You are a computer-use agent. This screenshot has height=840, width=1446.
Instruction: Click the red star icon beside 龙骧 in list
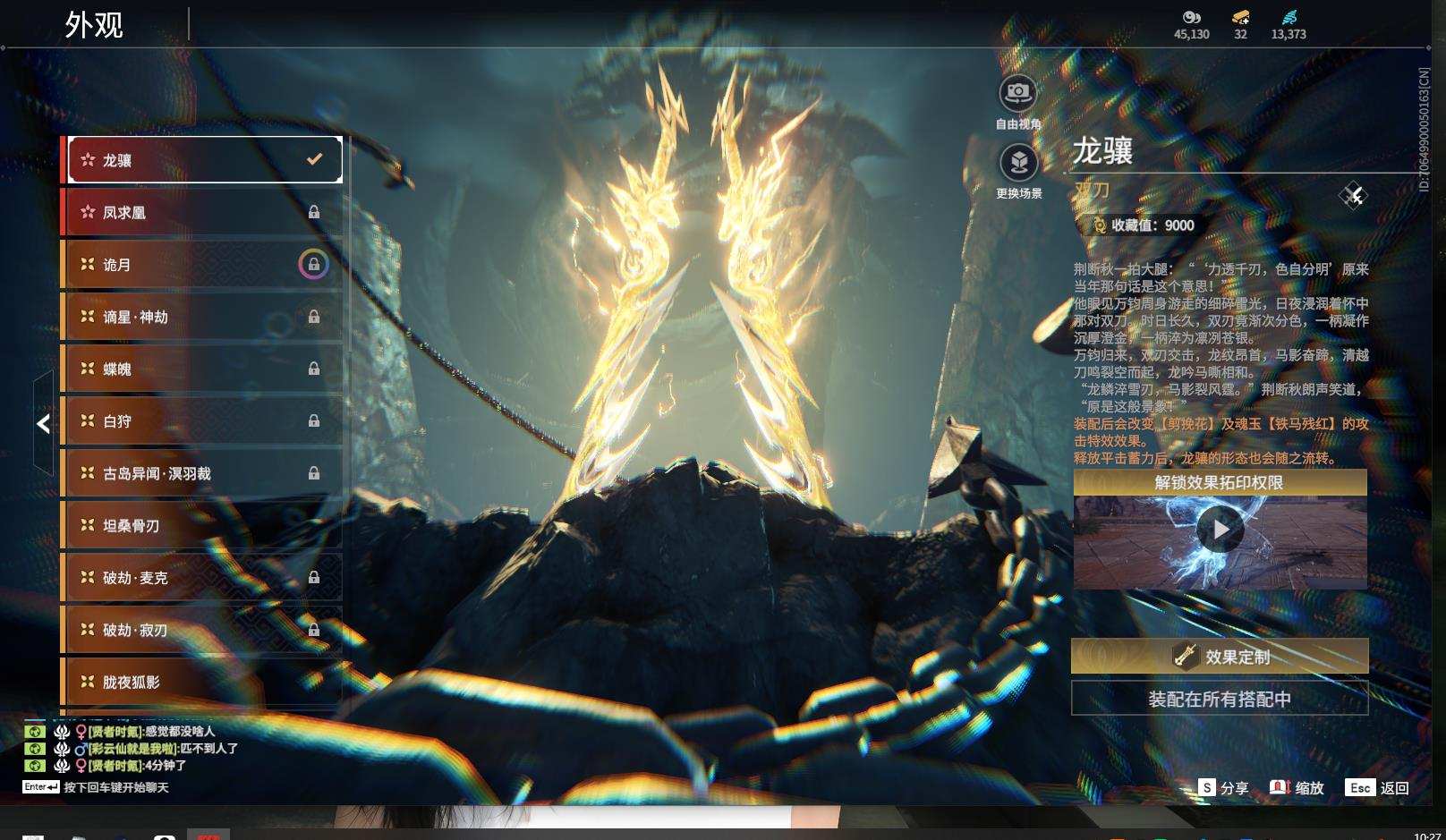[88, 160]
